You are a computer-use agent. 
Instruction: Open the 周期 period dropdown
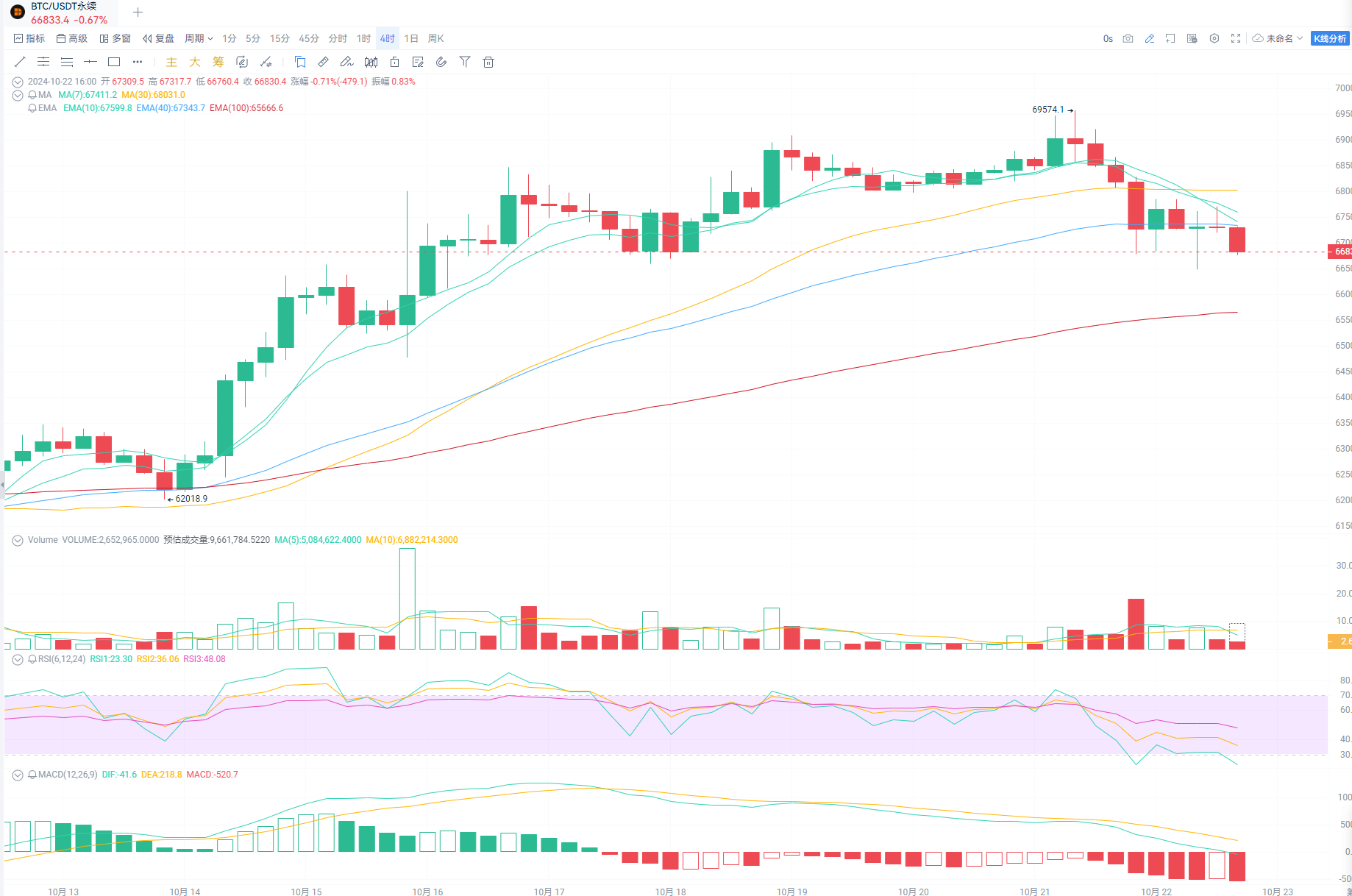pyautogui.click(x=199, y=38)
